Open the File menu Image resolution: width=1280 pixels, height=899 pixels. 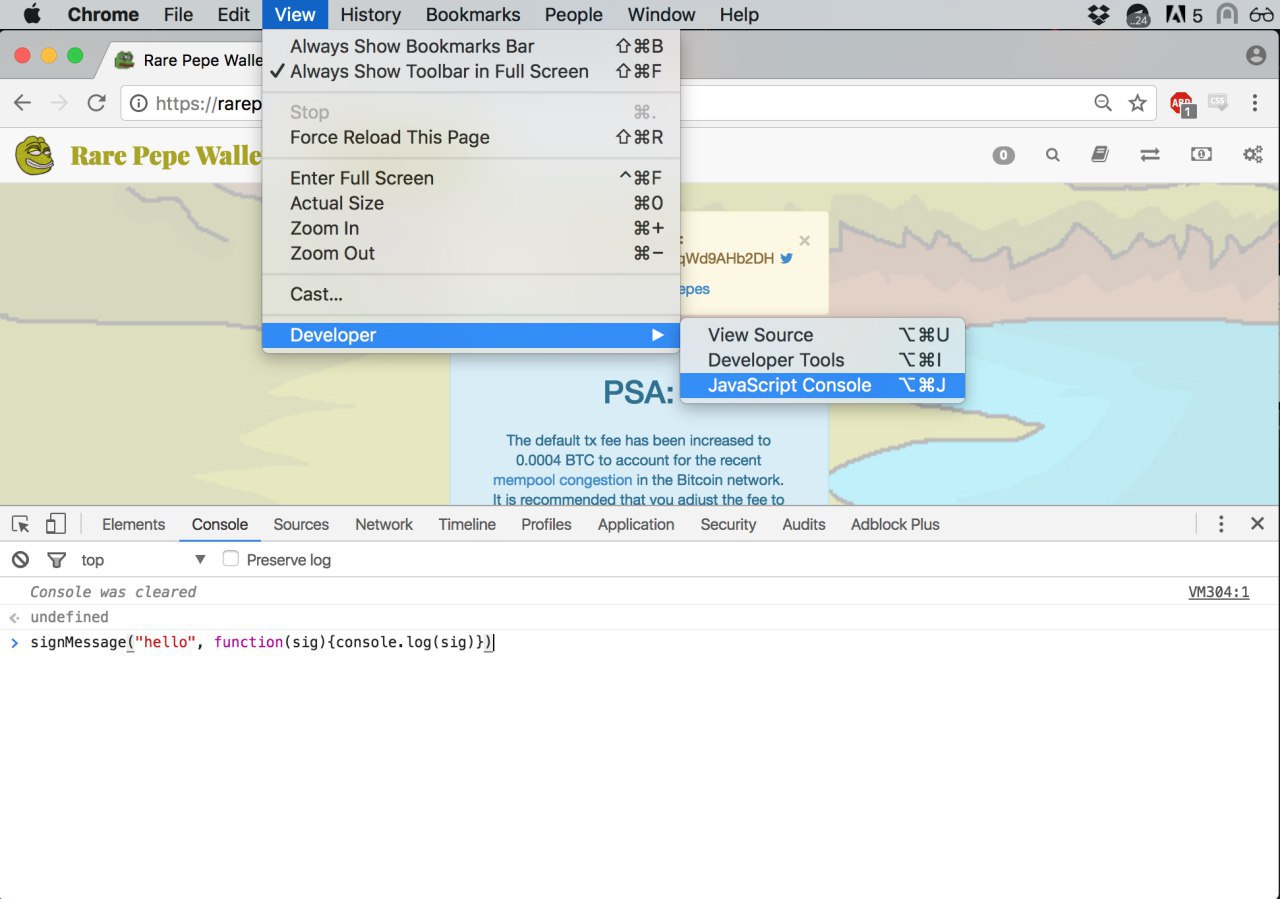(178, 15)
